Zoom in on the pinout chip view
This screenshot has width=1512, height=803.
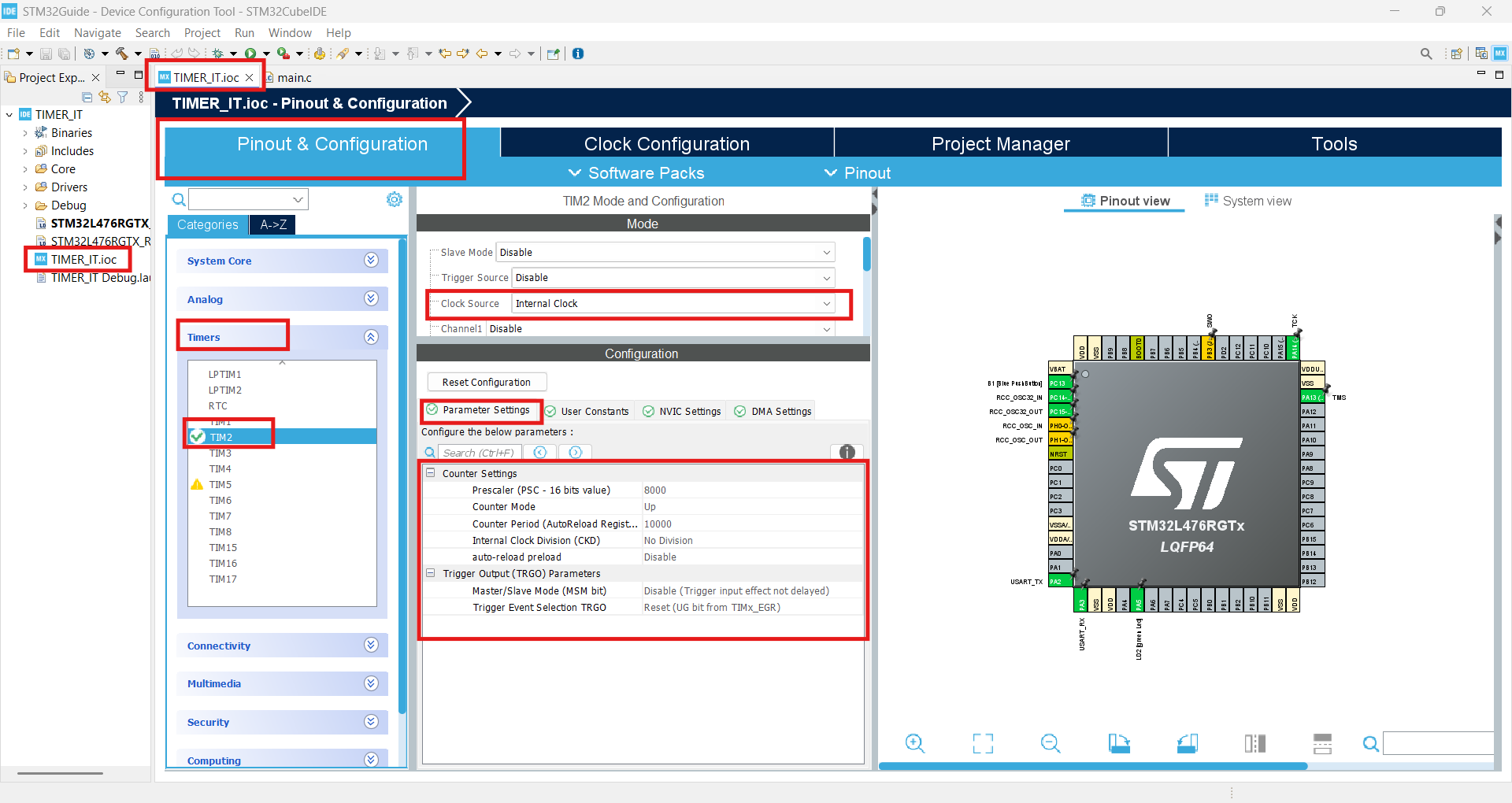[915, 743]
